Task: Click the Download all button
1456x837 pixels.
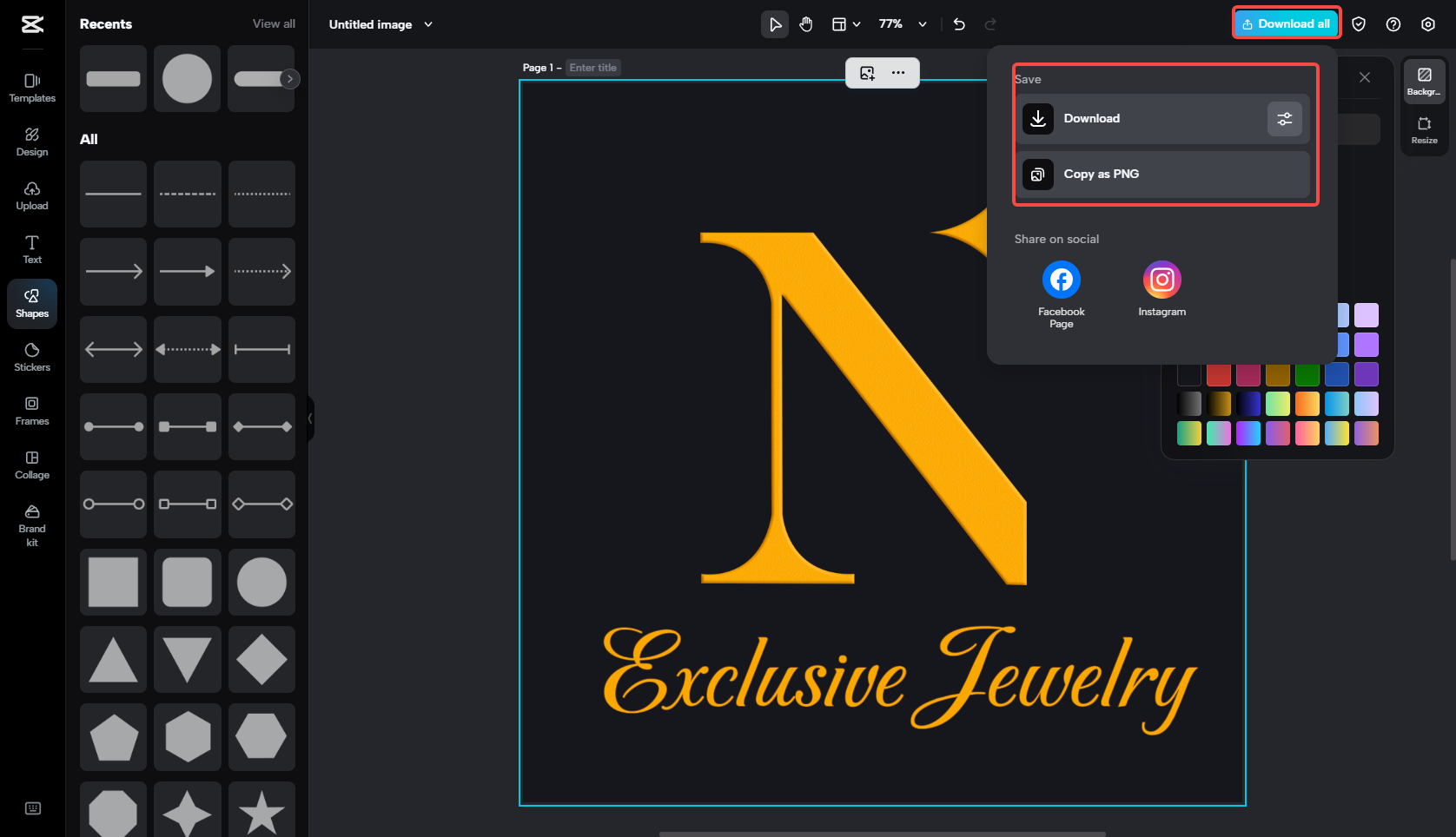Action: tap(1286, 23)
